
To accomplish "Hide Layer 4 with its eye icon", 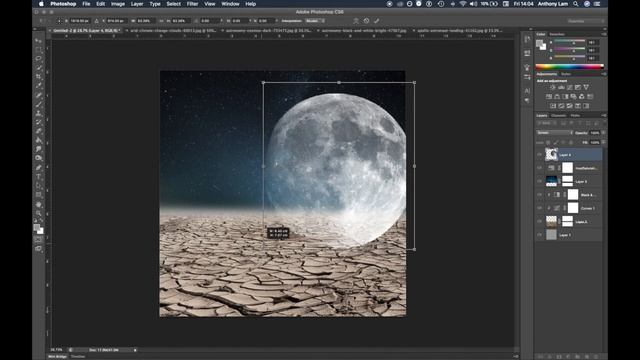I will (540, 155).
